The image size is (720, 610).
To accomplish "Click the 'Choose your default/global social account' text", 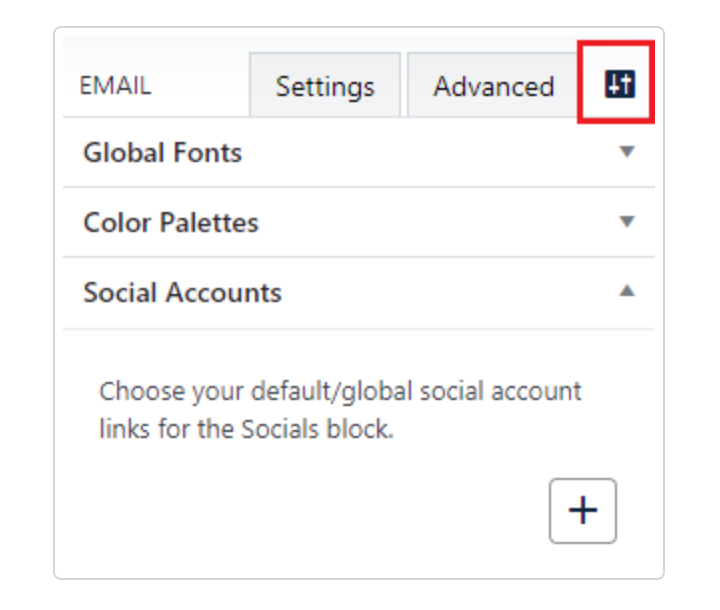I will tap(340, 390).
